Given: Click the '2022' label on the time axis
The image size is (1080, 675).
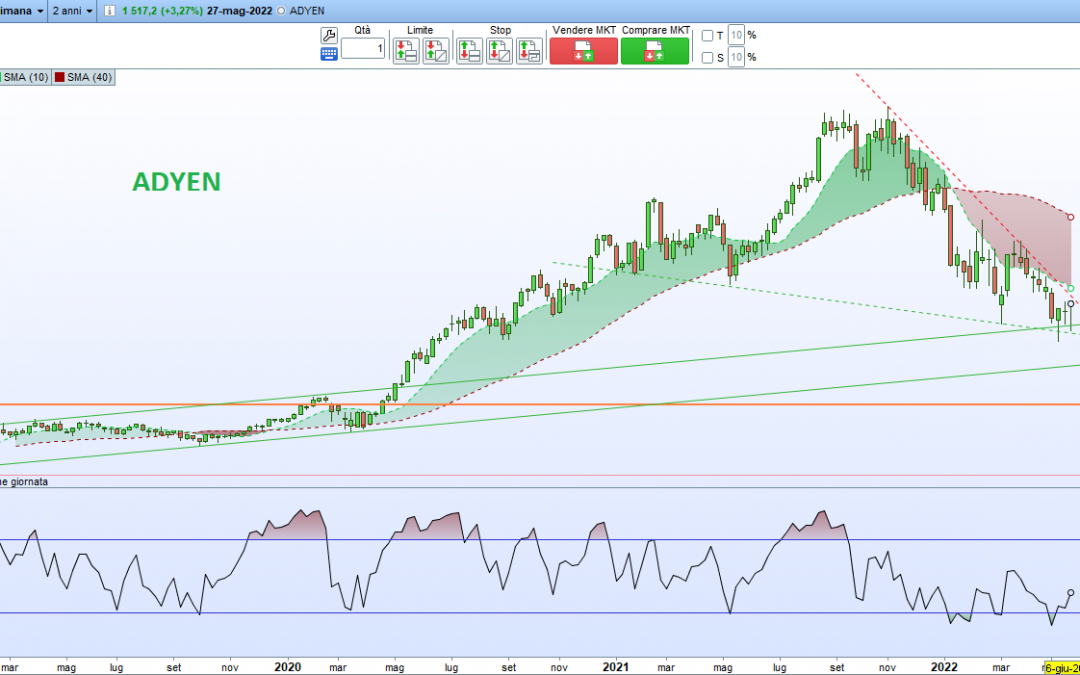Looking at the screenshot, I should click(x=944, y=667).
